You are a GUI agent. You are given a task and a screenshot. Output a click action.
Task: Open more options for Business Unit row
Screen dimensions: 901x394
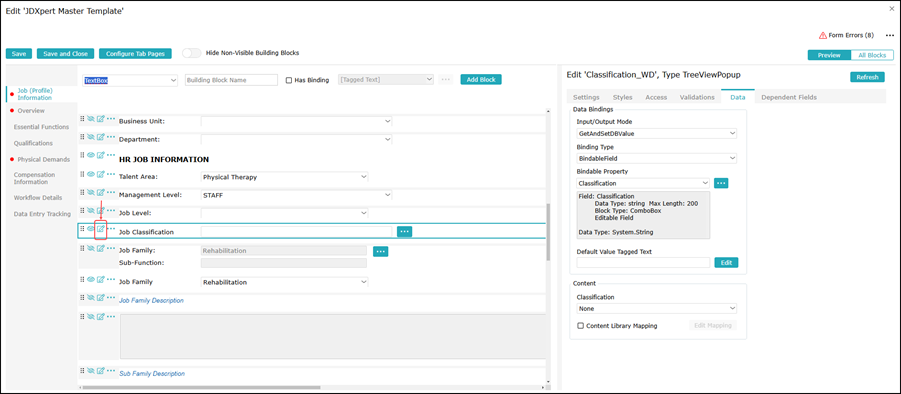click(x=111, y=119)
